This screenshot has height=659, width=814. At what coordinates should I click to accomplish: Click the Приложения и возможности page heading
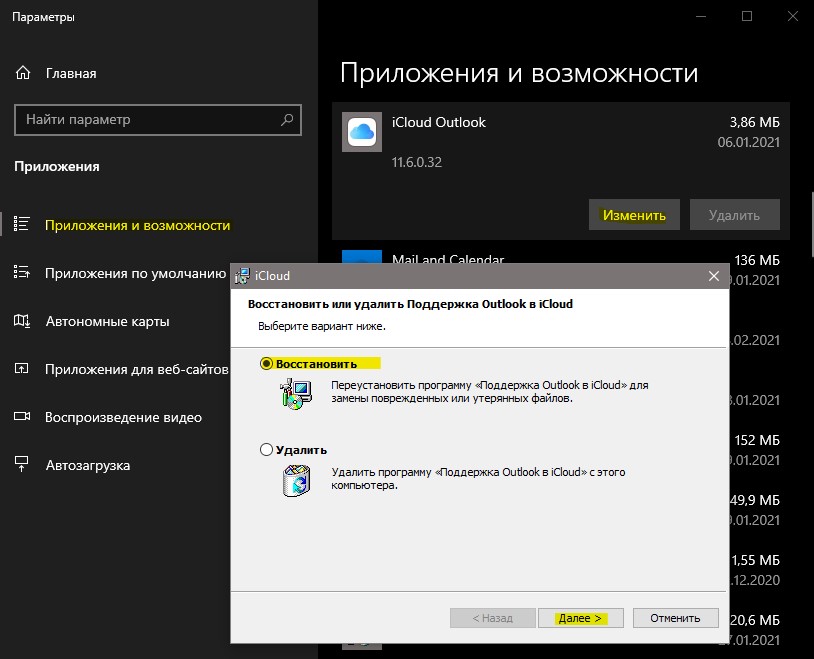[519, 73]
